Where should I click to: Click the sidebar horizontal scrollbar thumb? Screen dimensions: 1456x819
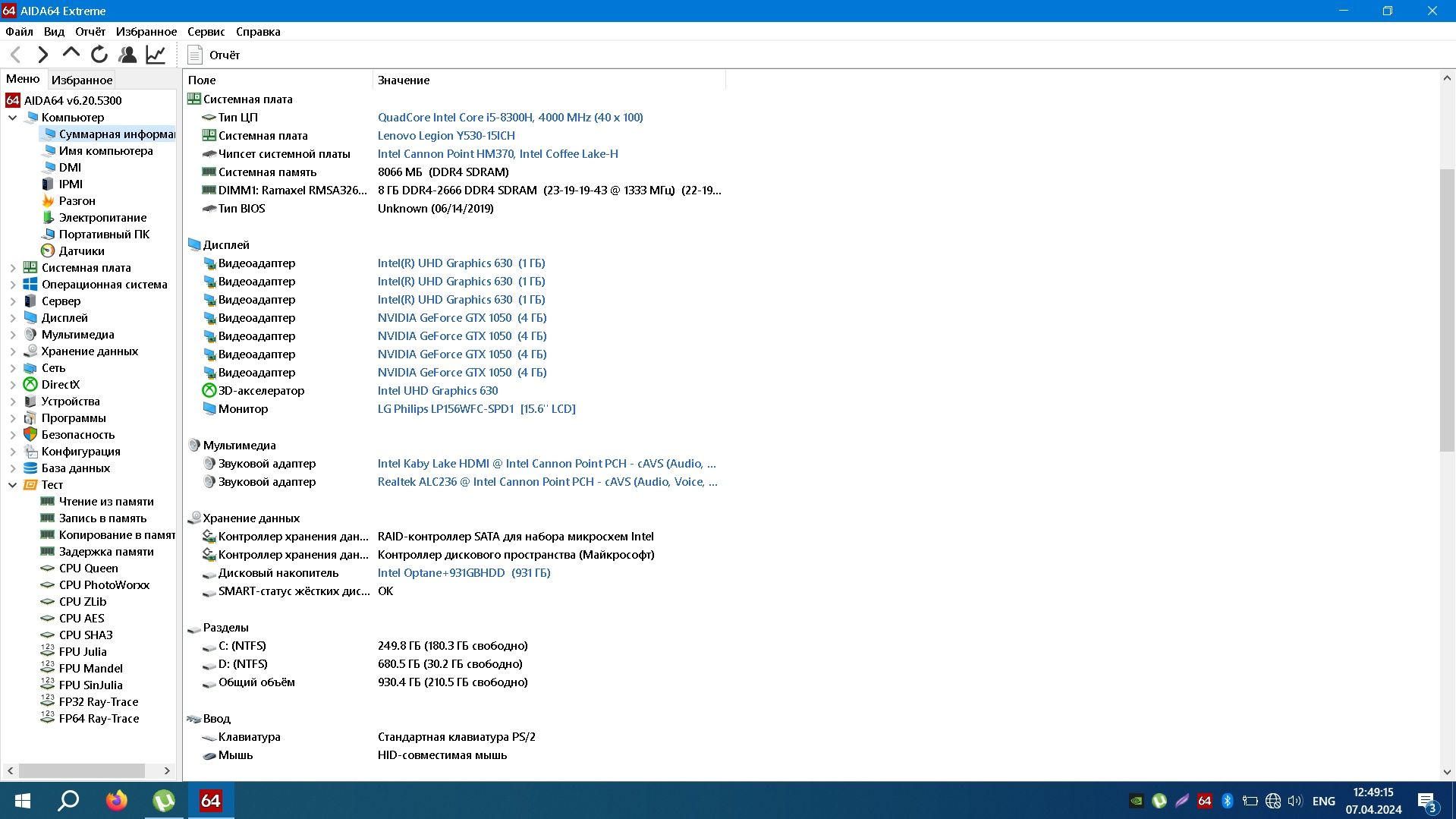82,770
